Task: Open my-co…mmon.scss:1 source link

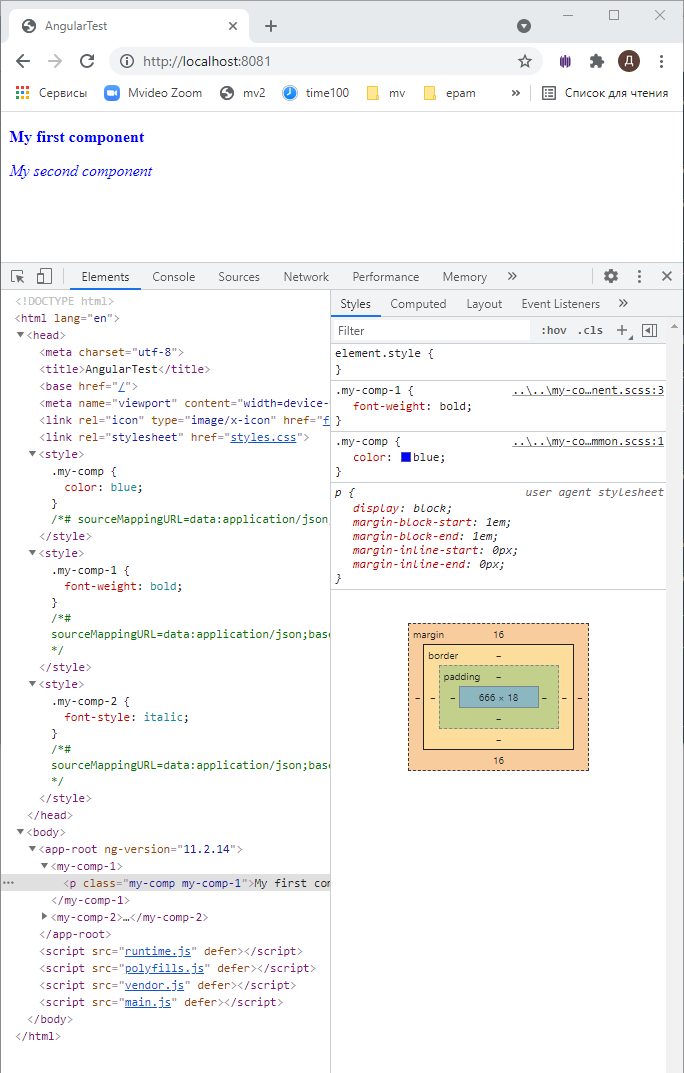Action: 588,441
